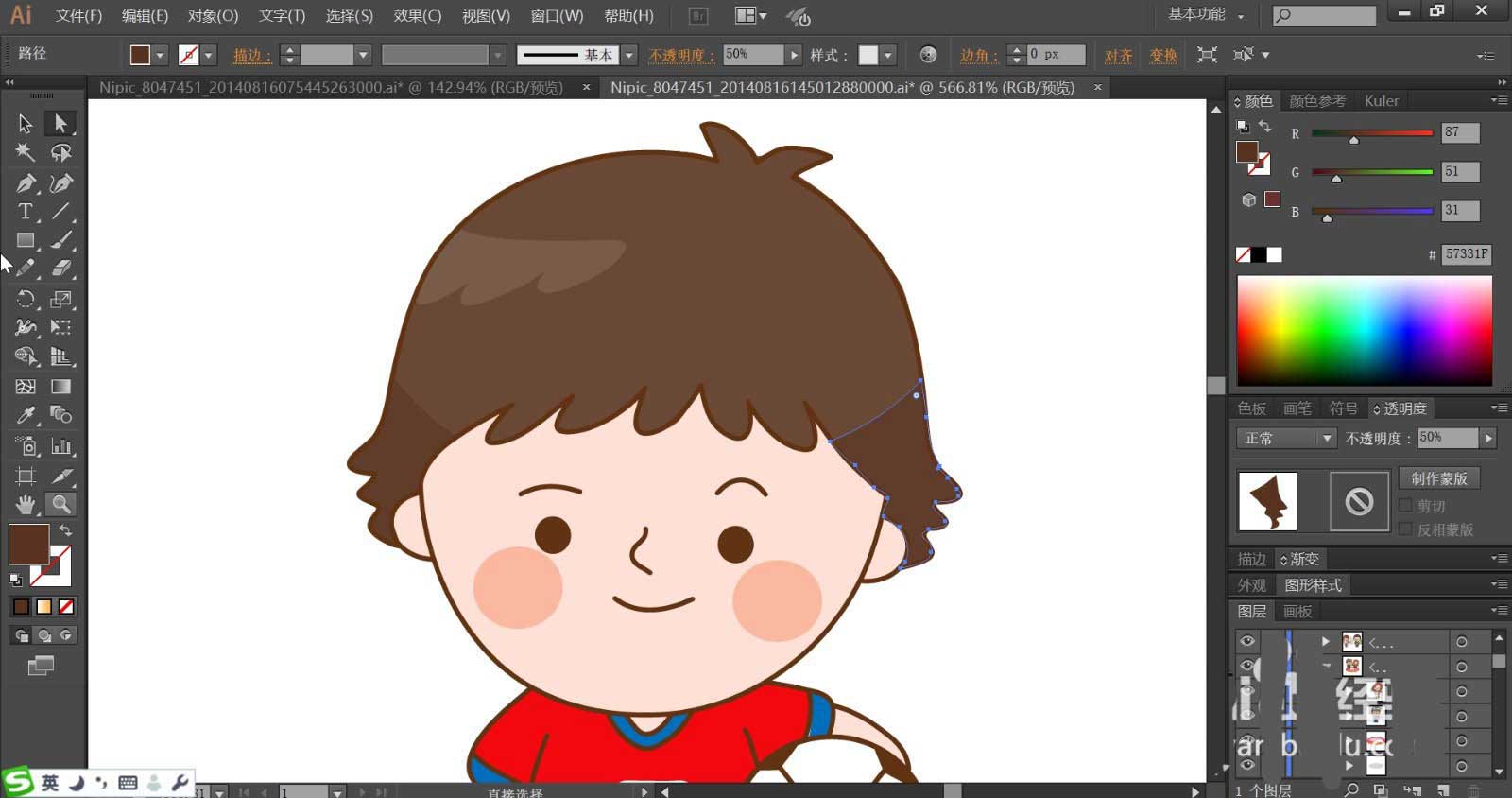Viewport: 1512px width, 798px height.
Task: Set toolbar fill type to Gradient
Action: point(43,607)
